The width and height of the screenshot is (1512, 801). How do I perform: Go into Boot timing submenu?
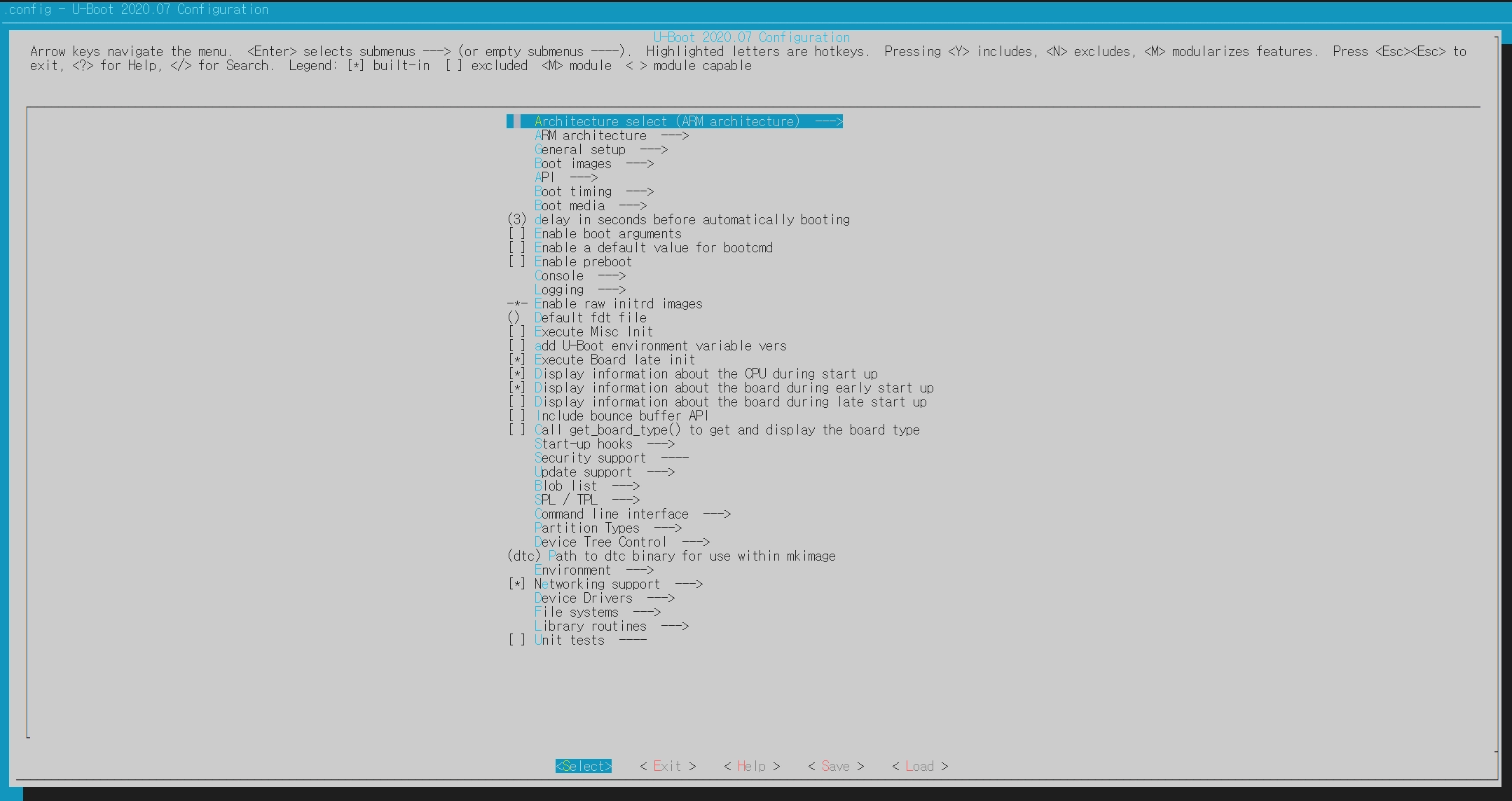(x=594, y=191)
